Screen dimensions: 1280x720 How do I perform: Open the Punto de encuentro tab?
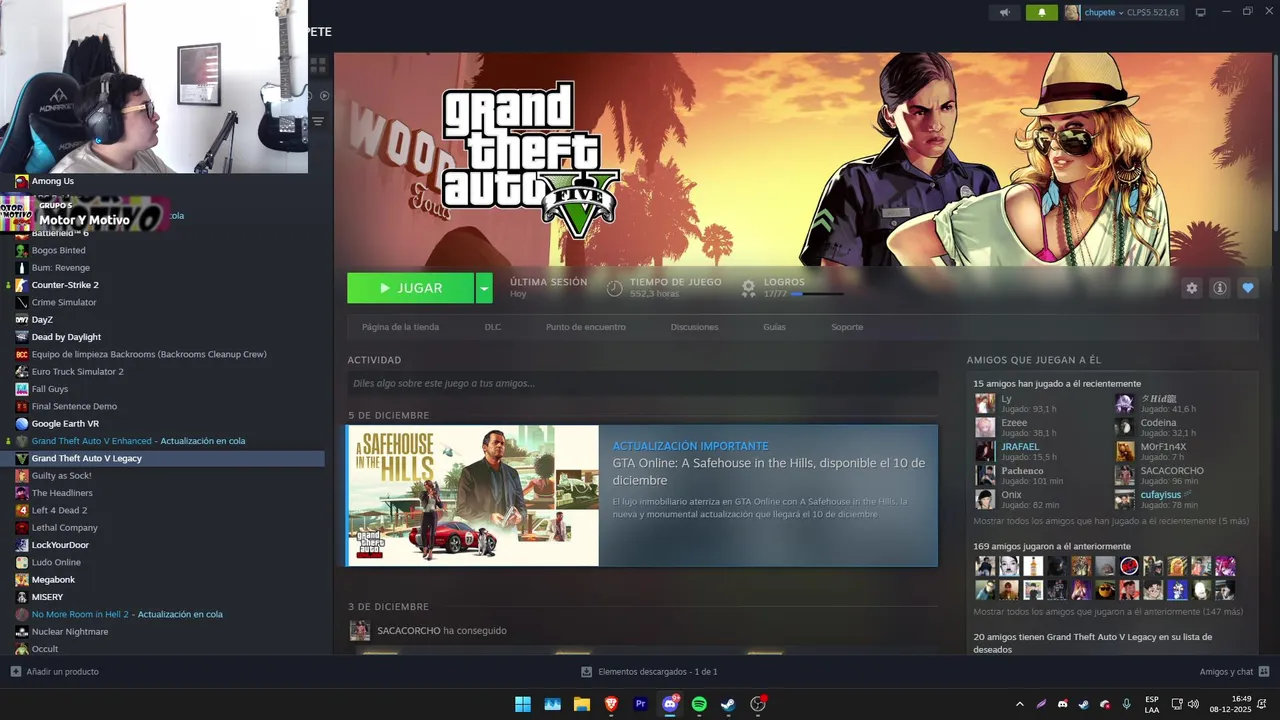586,327
